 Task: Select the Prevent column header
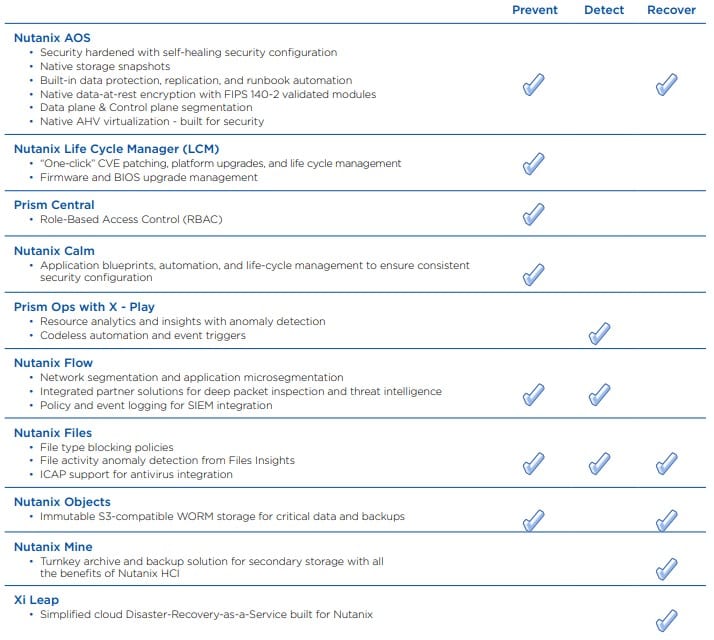click(535, 10)
